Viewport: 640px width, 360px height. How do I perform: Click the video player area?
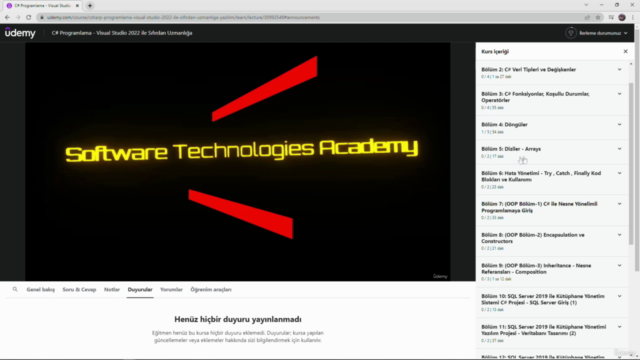pos(238,162)
